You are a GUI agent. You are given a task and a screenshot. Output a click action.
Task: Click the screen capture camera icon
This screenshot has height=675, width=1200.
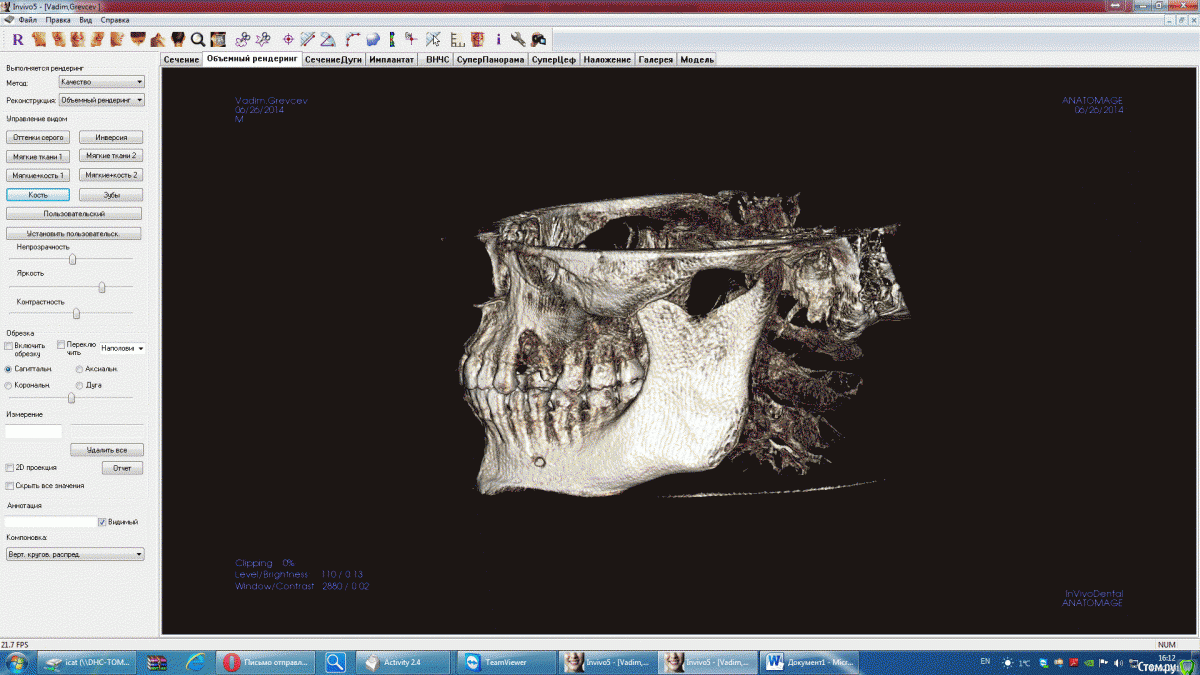coord(537,39)
